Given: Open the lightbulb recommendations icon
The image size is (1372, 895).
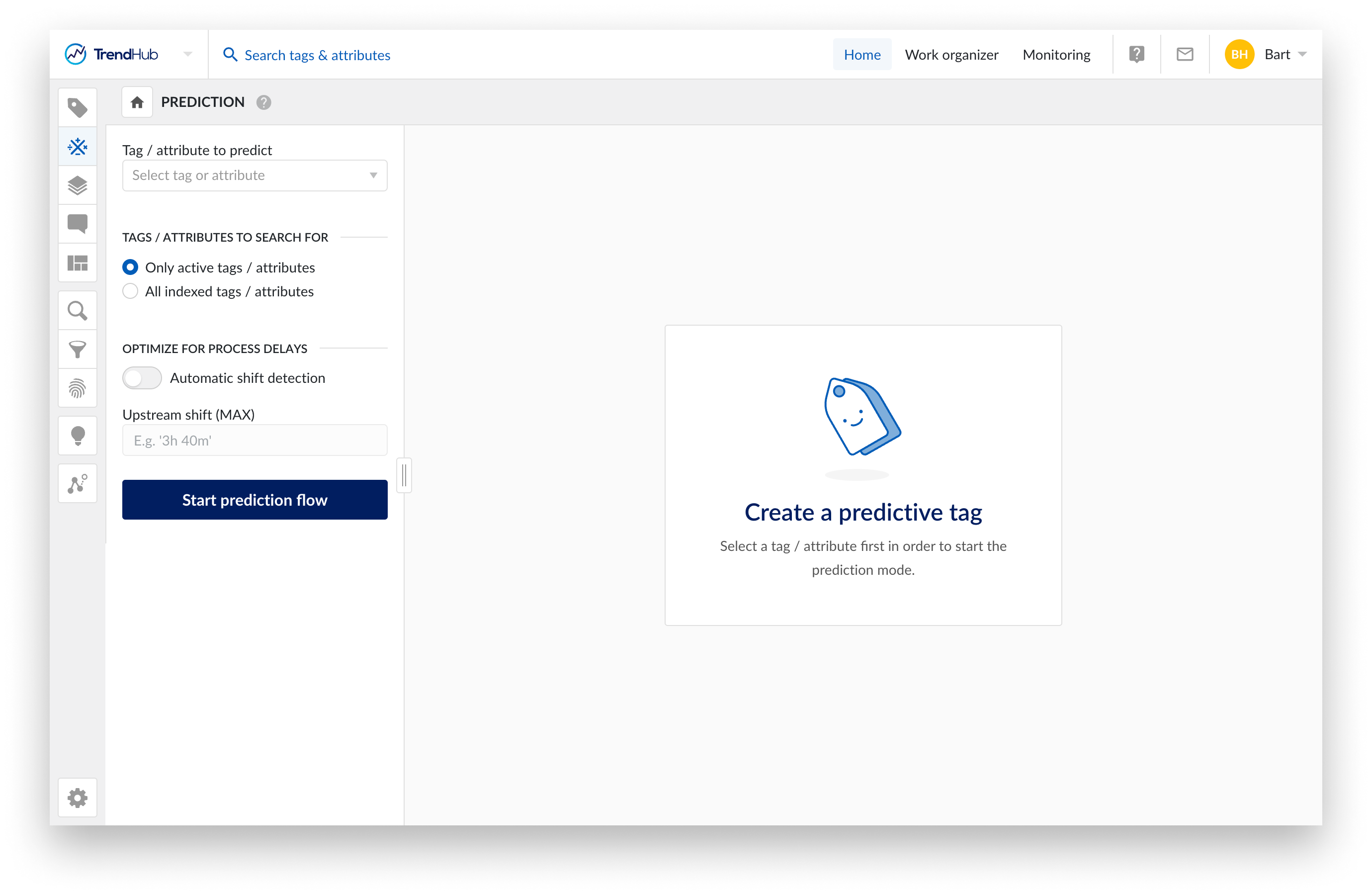Looking at the screenshot, I should [x=77, y=436].
